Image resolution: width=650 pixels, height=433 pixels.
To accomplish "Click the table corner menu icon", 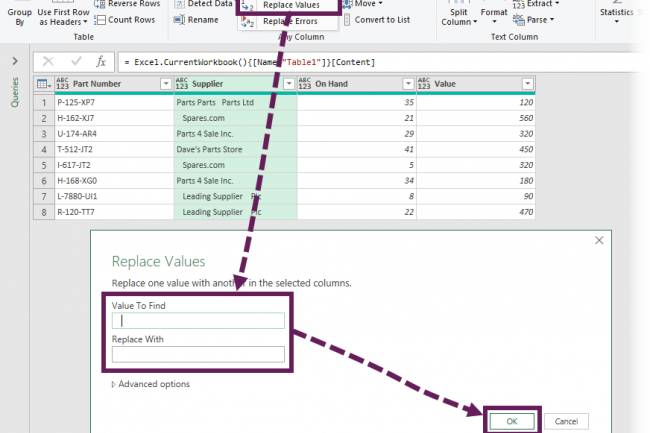I will (44, 84).
